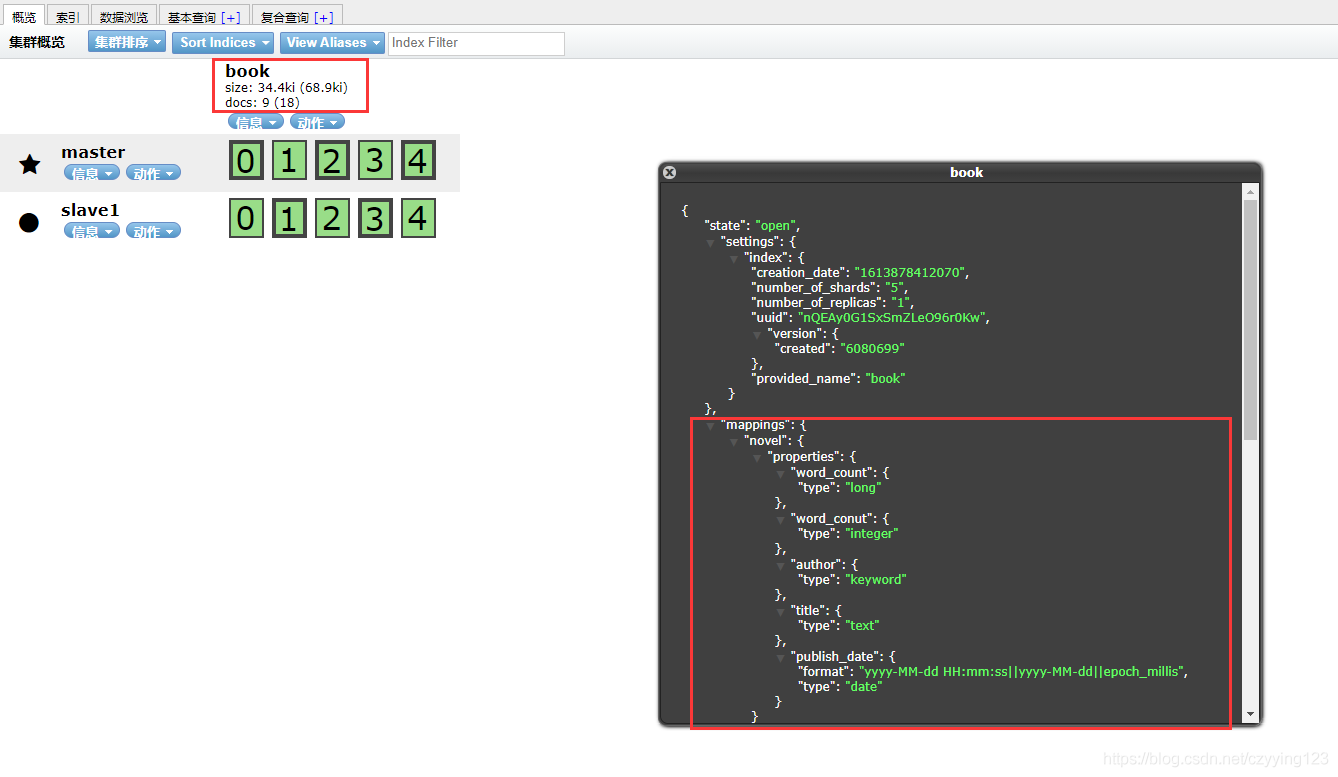Open 信息 dropdown under book index
The width and height of the screenshot is (1338, 777).
coord(256,122)
